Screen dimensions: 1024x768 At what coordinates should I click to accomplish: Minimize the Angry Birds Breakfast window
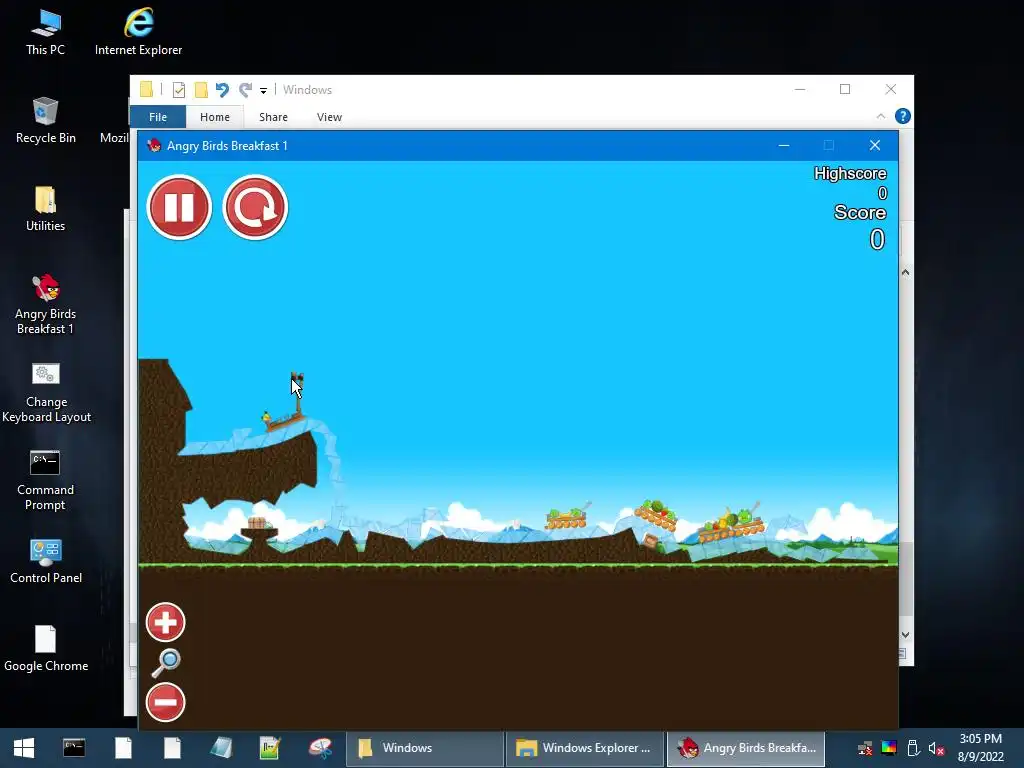(x=784, y=146)
